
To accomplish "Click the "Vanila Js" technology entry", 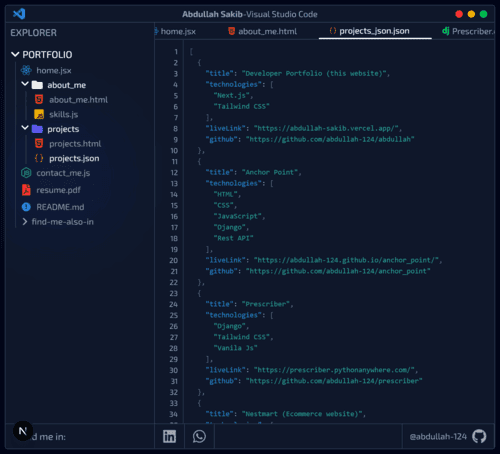I will tap(235, 348).
